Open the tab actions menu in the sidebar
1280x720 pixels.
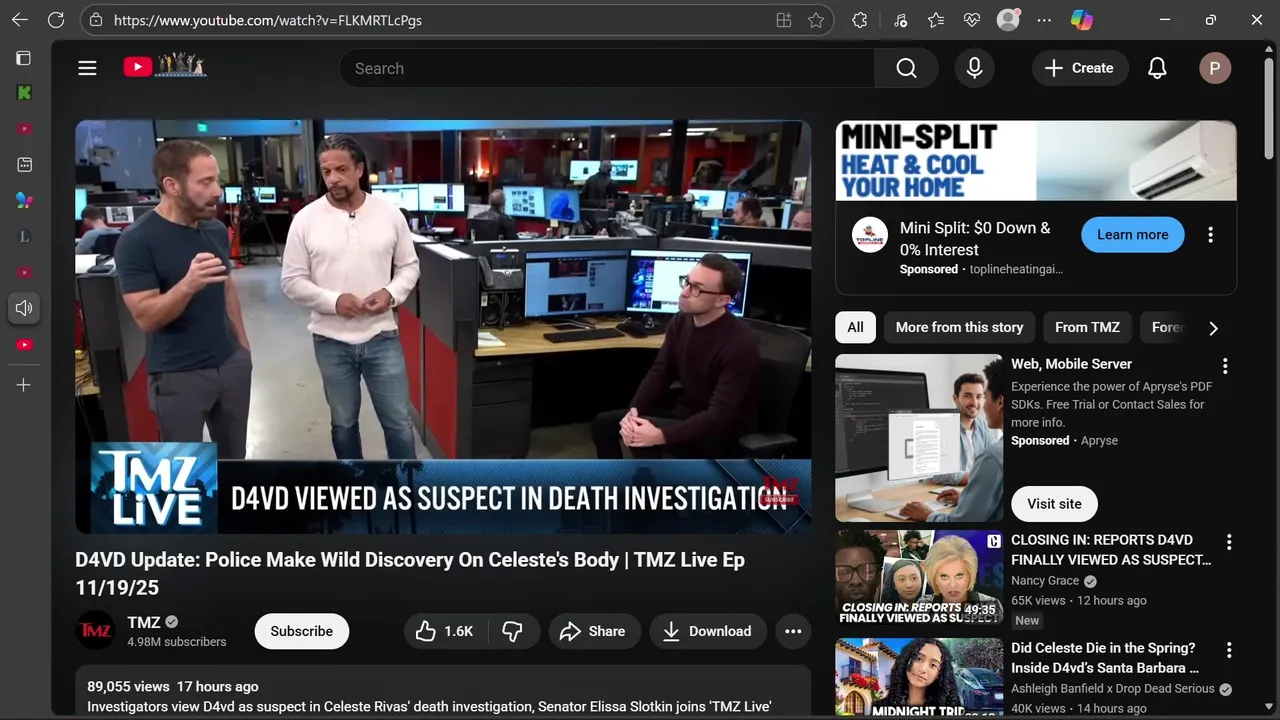pyautogui.click(x=24, y=58)
